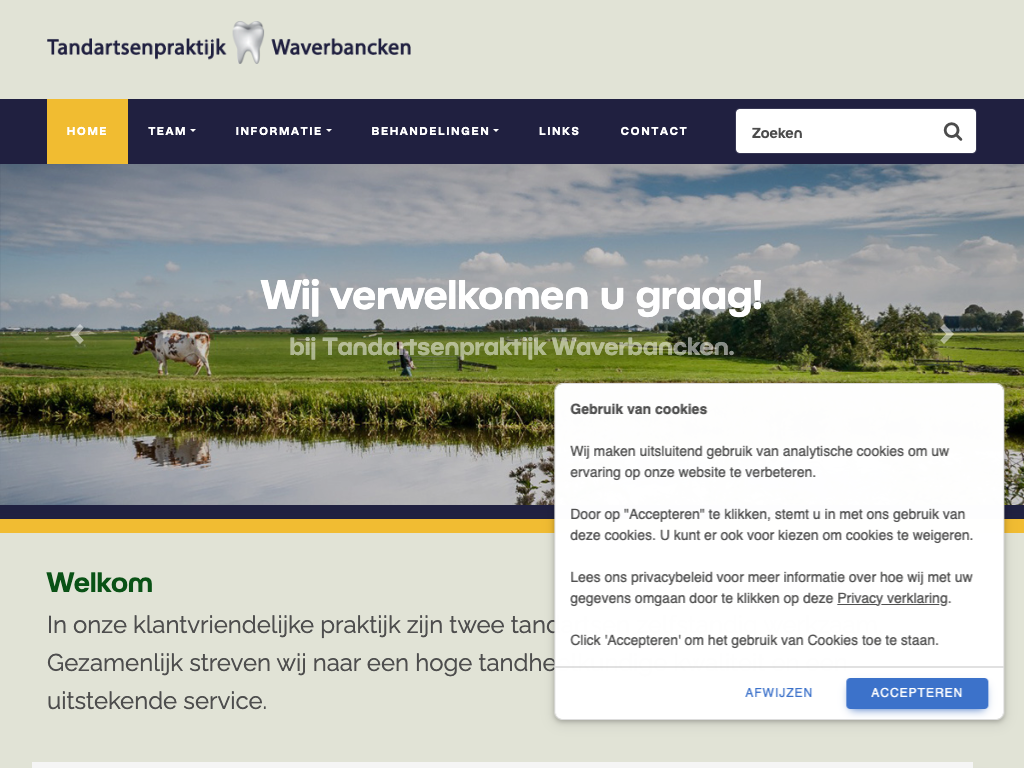Click the Waverbancken text in the logo
Viewport: 1024px width, 768px height.
(x=341, y=47)
